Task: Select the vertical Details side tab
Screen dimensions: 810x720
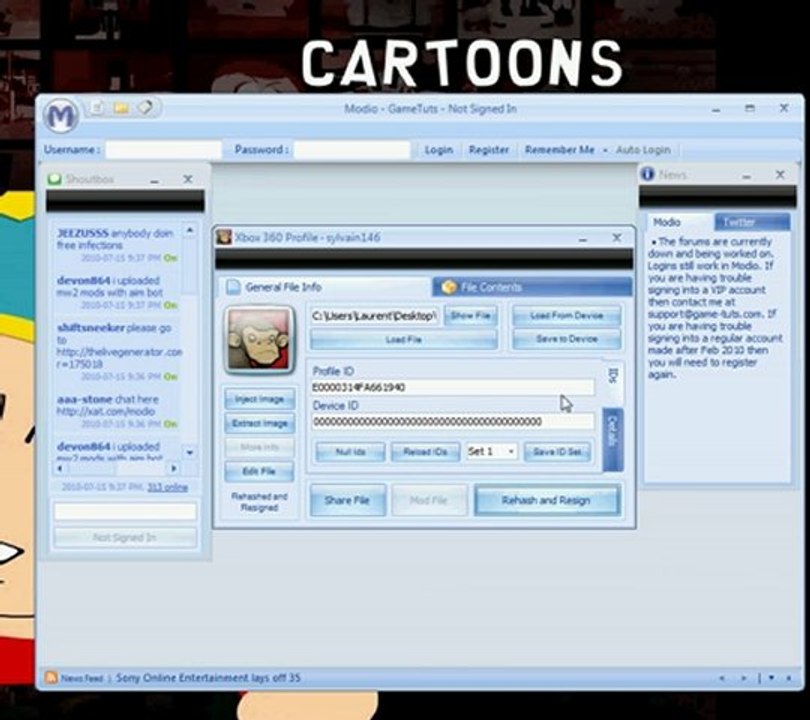Action: click(x=613, y=439)
